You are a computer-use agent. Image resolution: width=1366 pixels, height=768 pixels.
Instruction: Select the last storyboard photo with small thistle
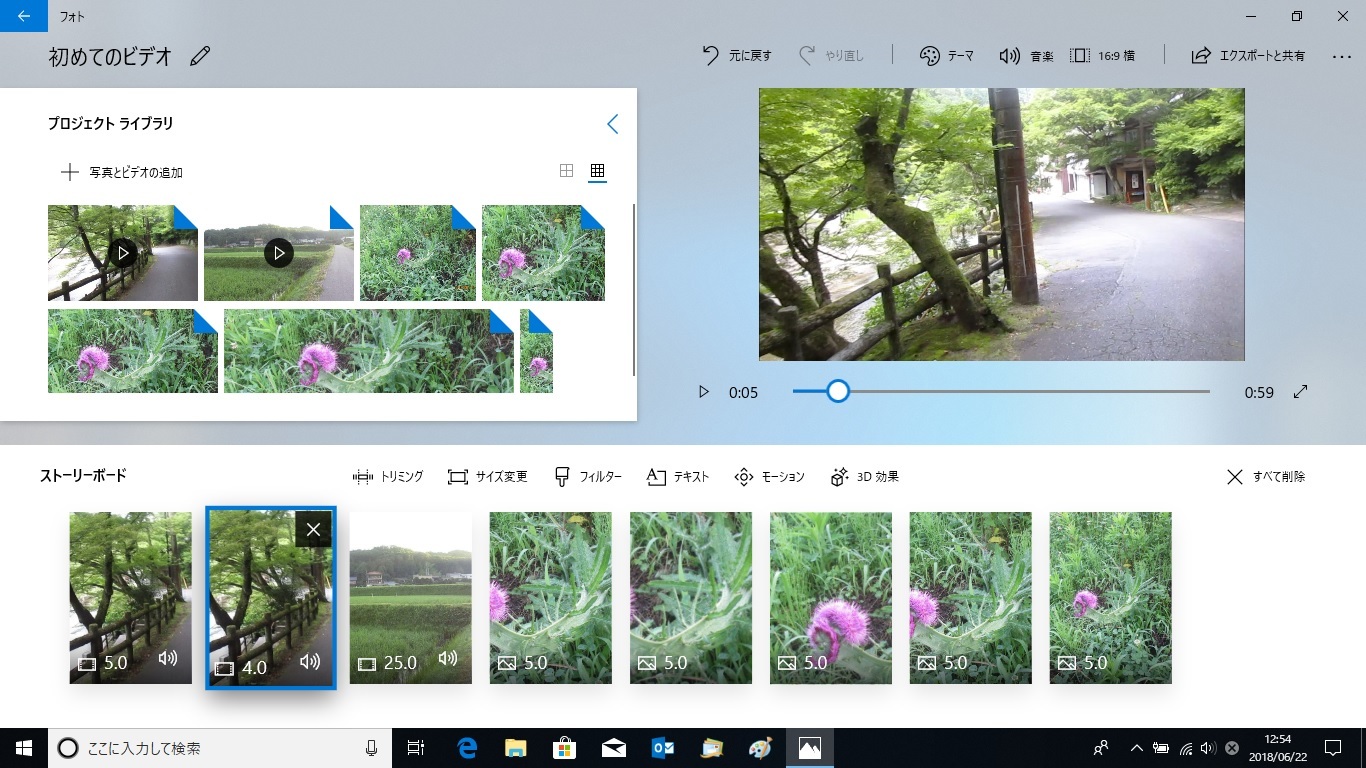click(x=1110, y=598)
